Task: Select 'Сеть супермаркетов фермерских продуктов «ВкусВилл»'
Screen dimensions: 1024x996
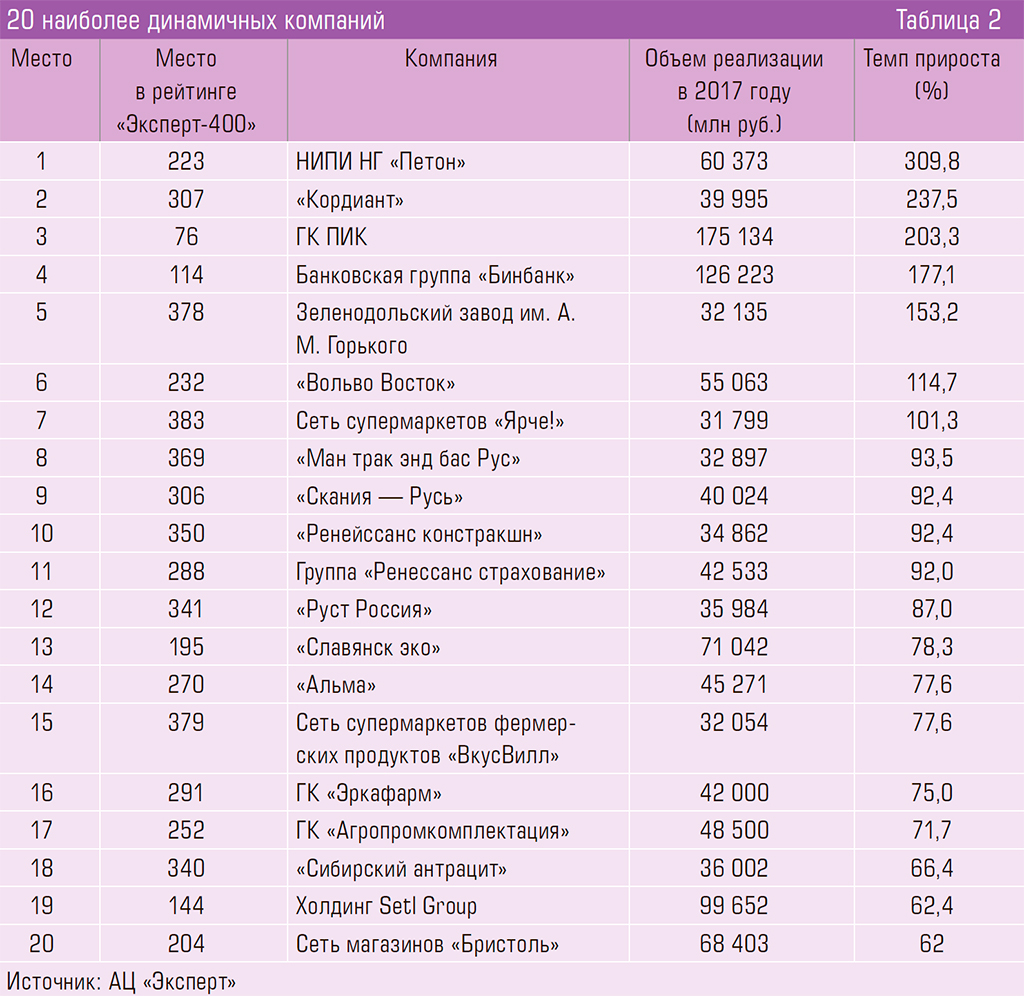Action: [436, 739]
